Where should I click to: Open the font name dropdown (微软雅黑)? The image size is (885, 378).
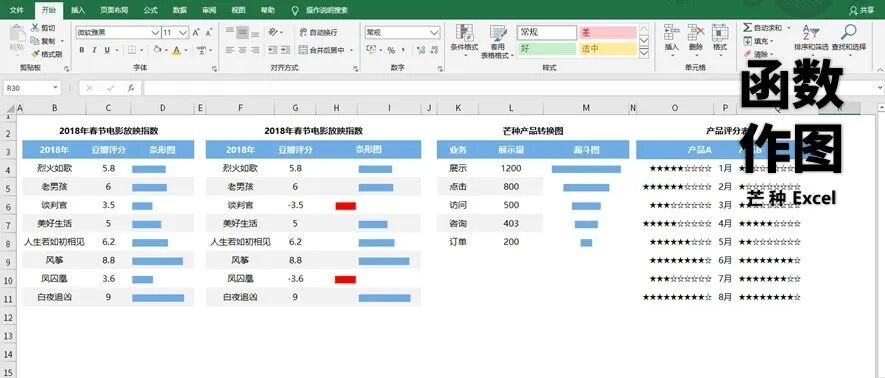155,33
